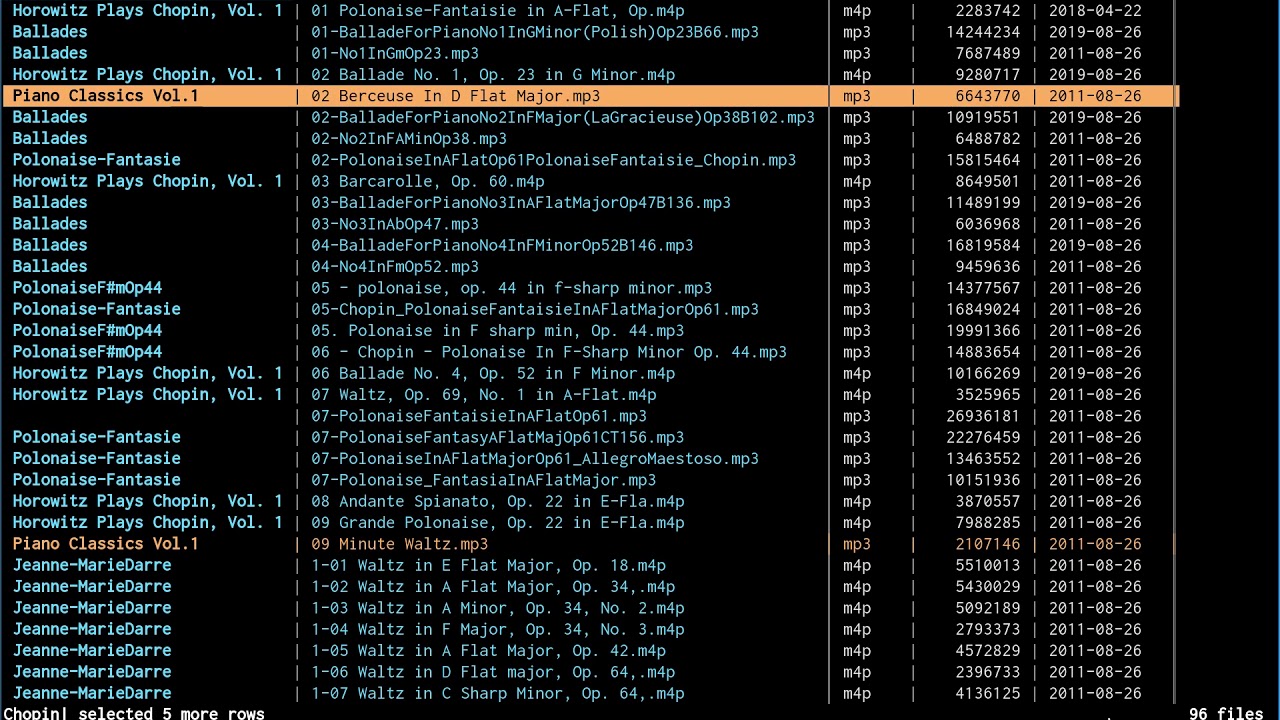Select 05 - polonaise, op. 44 in f-sharp minor.mp3

tap(512, 288)
